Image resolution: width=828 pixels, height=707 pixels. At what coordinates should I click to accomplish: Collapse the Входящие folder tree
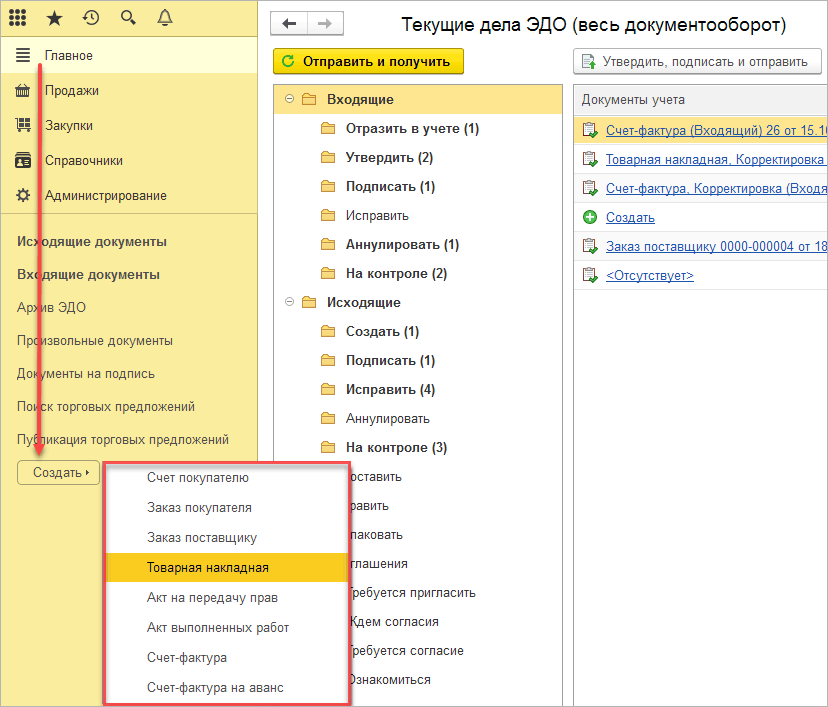(x=290, y=99)
